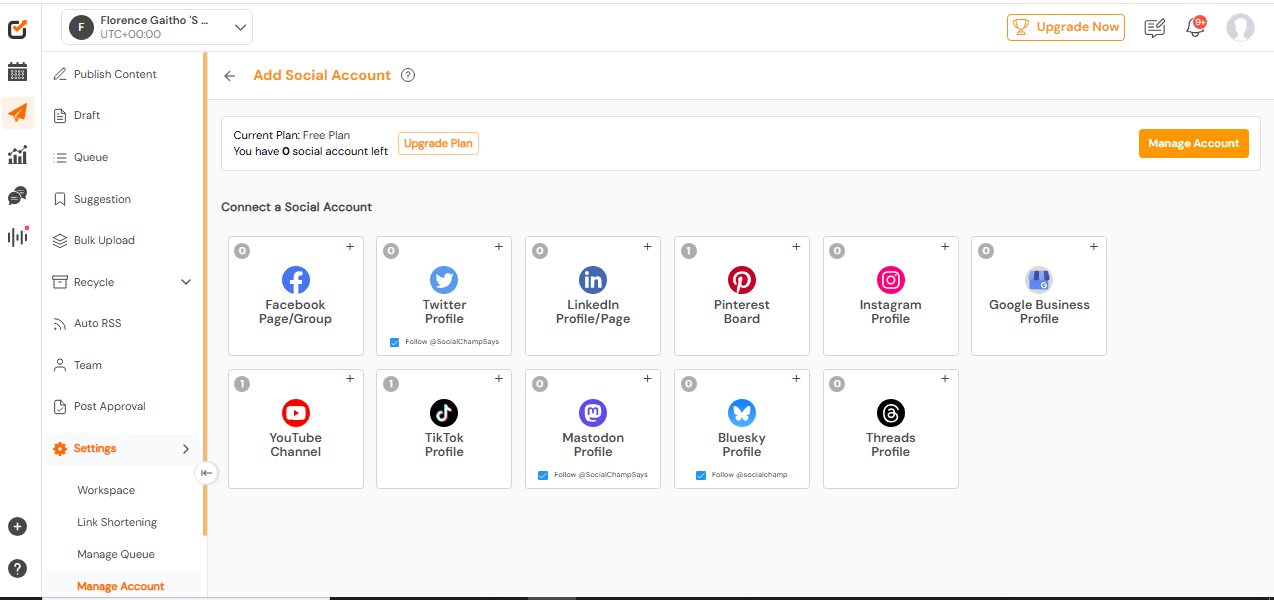This screenshot has height=600, width=1274.
Task: Untick Follow @SocialChampSays on Twitter card
Action: (395, 342)
